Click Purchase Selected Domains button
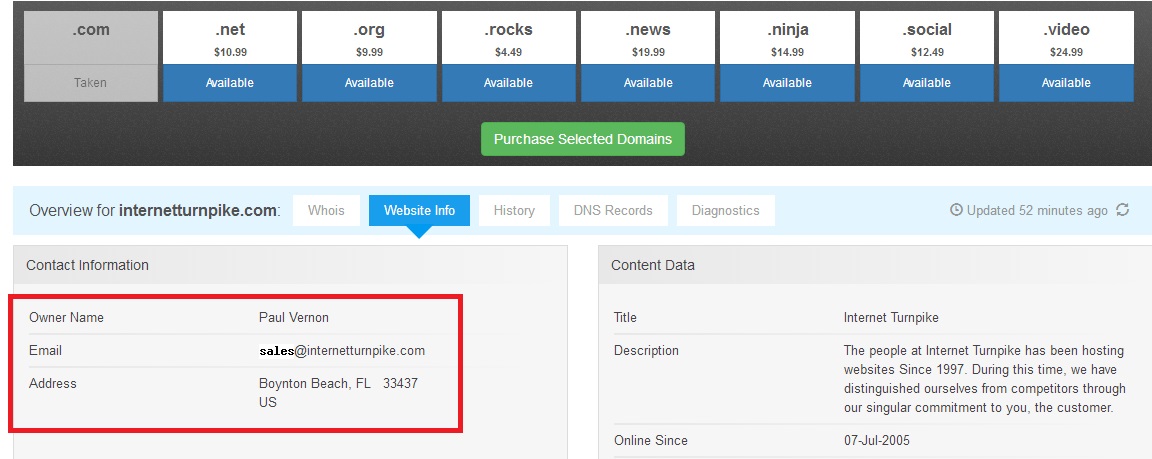Screen dimensions: 1152x459 (583, 139)
